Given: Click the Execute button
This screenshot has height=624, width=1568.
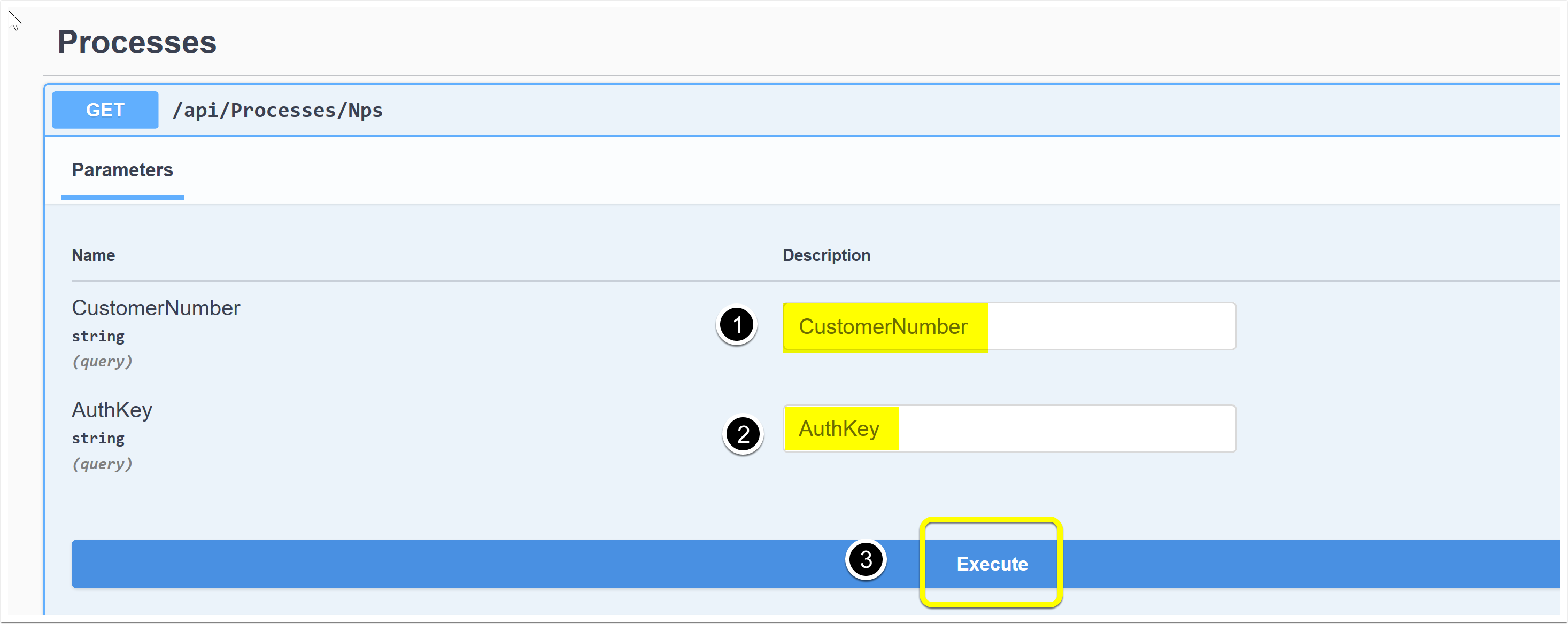Looking at the screenshot, I should click(816, 564).
